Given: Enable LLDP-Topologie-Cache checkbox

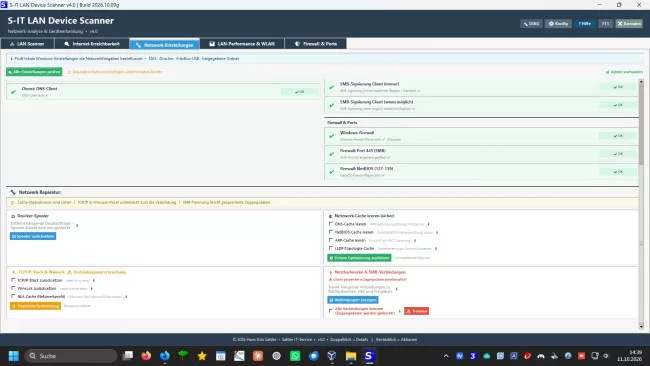Looking at the screenshot, I should (x=331, y=248).
